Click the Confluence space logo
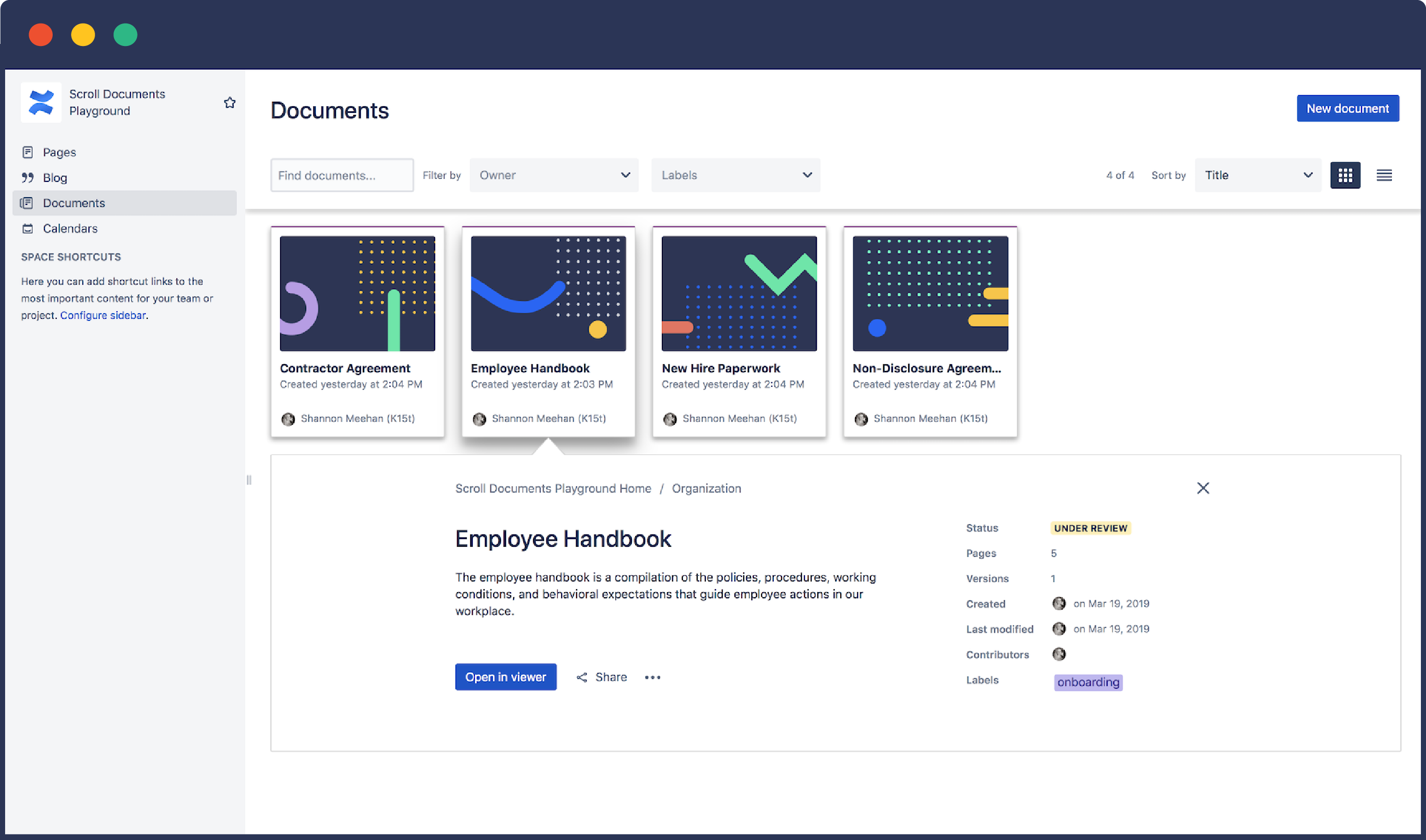 pos(41,103)
